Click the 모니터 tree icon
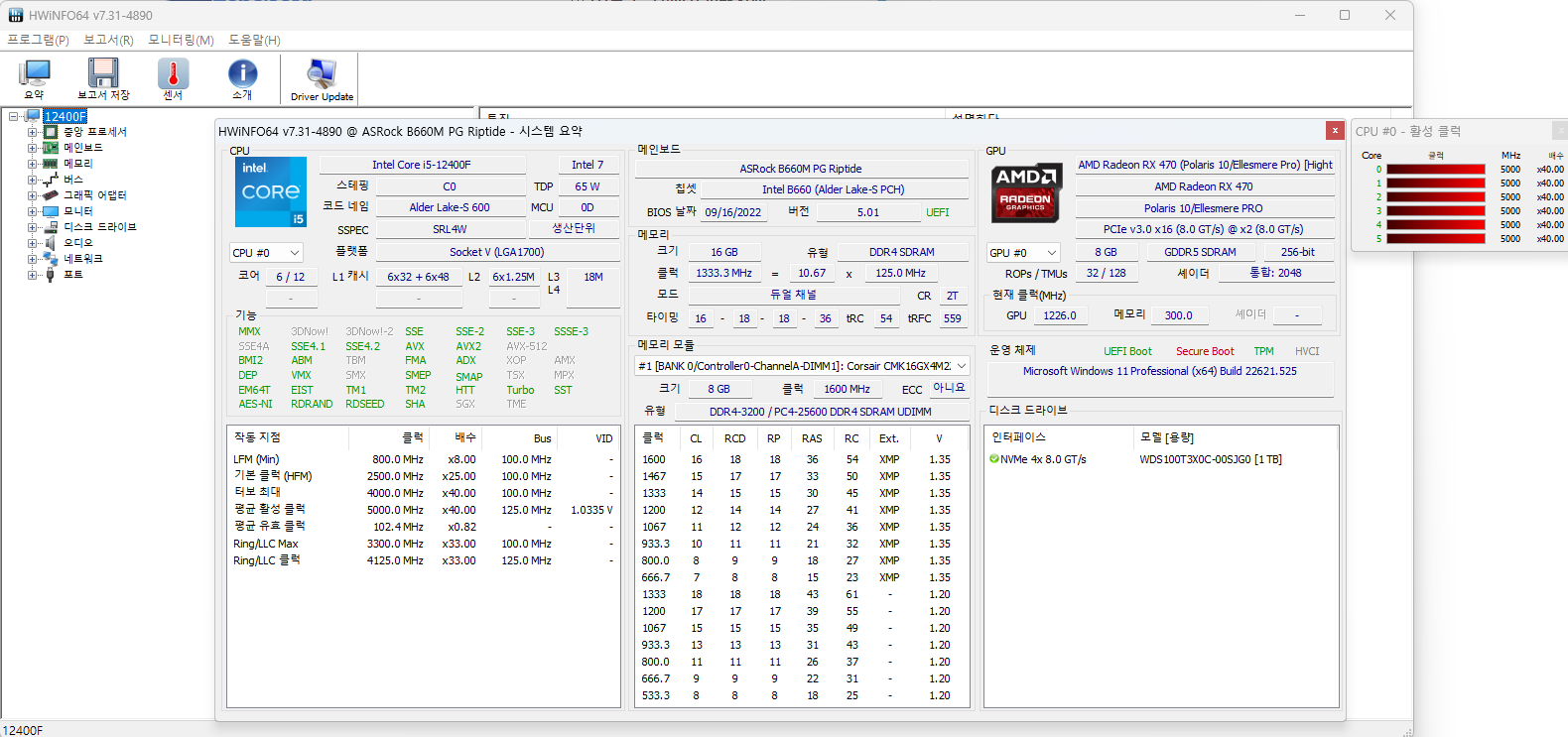This screenshot has width=1568, height=737. pyautogui.click(x=51, y=211)
